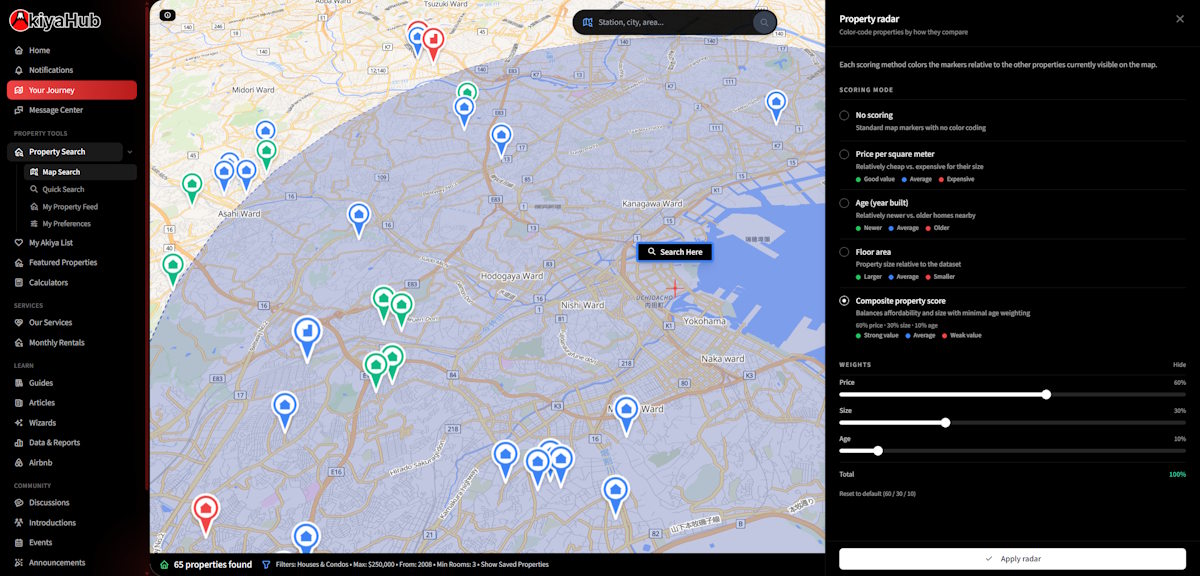This screenshot has height=576, width=1200.
Task: Reset weights to default (60 / 30 / 10)
Action: pos(877,494)
